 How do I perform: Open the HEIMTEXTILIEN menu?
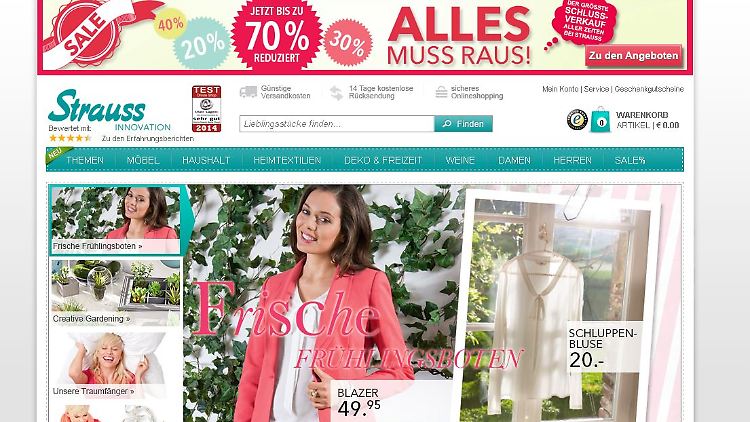pos(287,160)
